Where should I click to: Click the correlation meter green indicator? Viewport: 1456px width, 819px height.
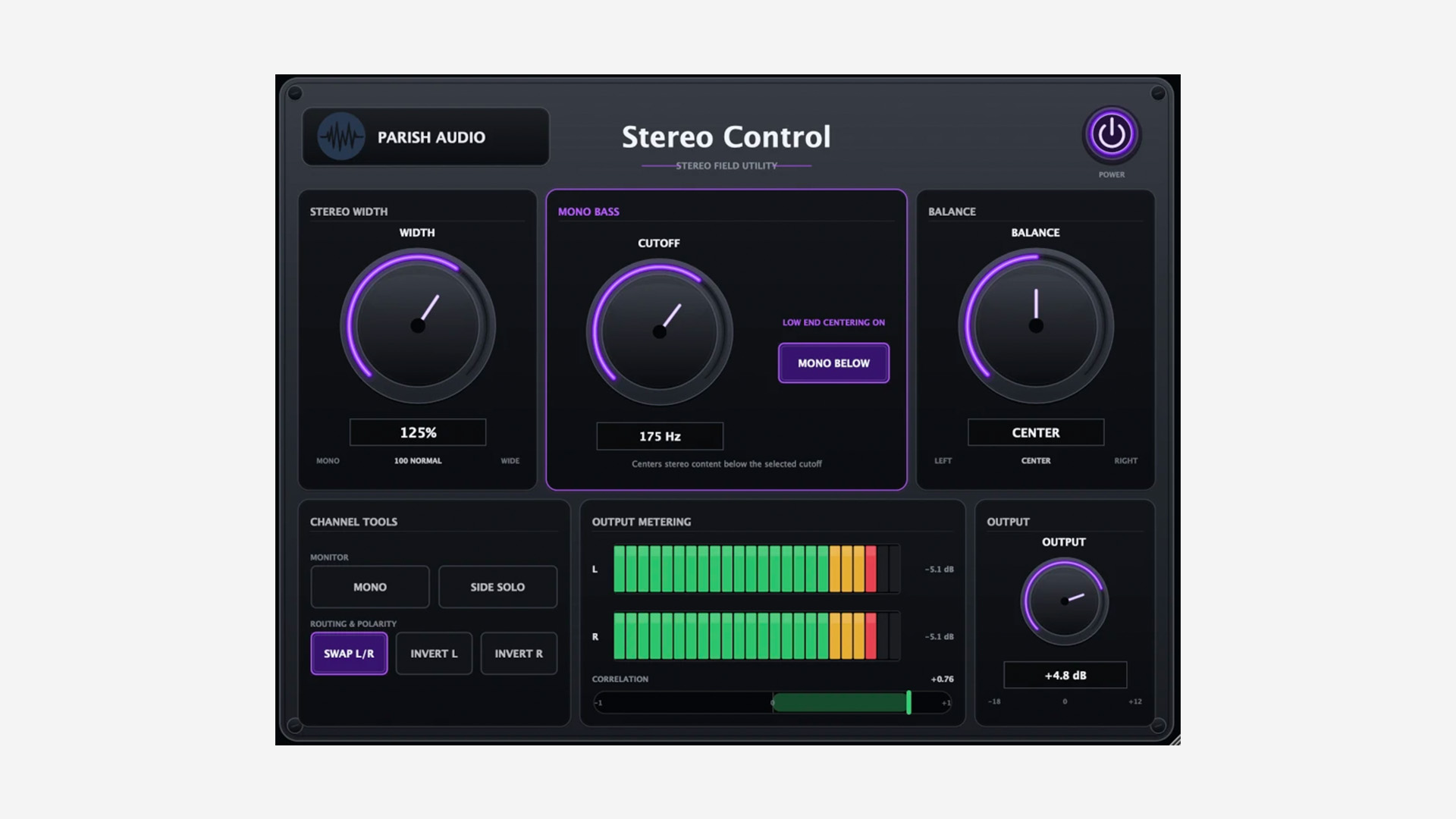point(908,702)
